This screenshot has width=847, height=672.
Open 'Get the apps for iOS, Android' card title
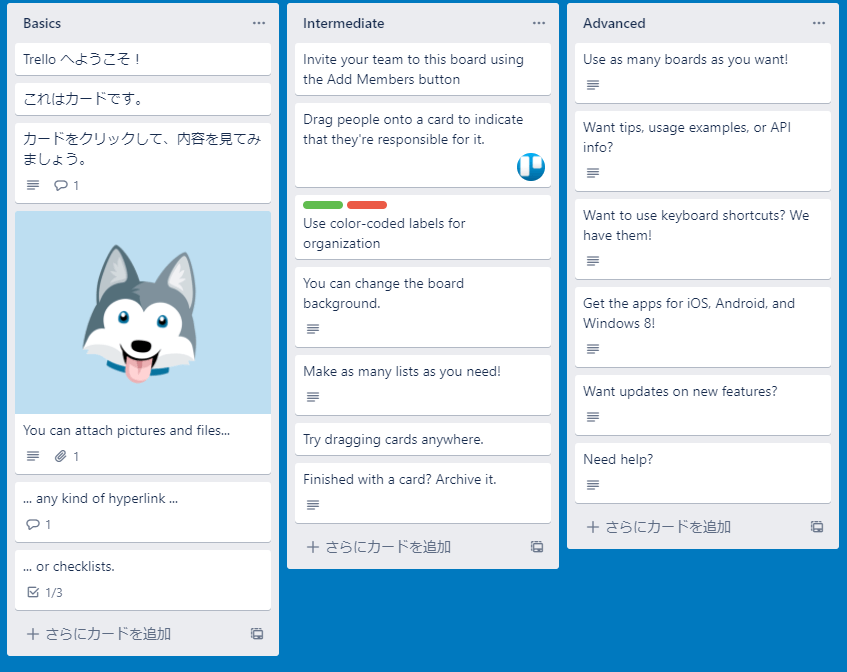689,313
